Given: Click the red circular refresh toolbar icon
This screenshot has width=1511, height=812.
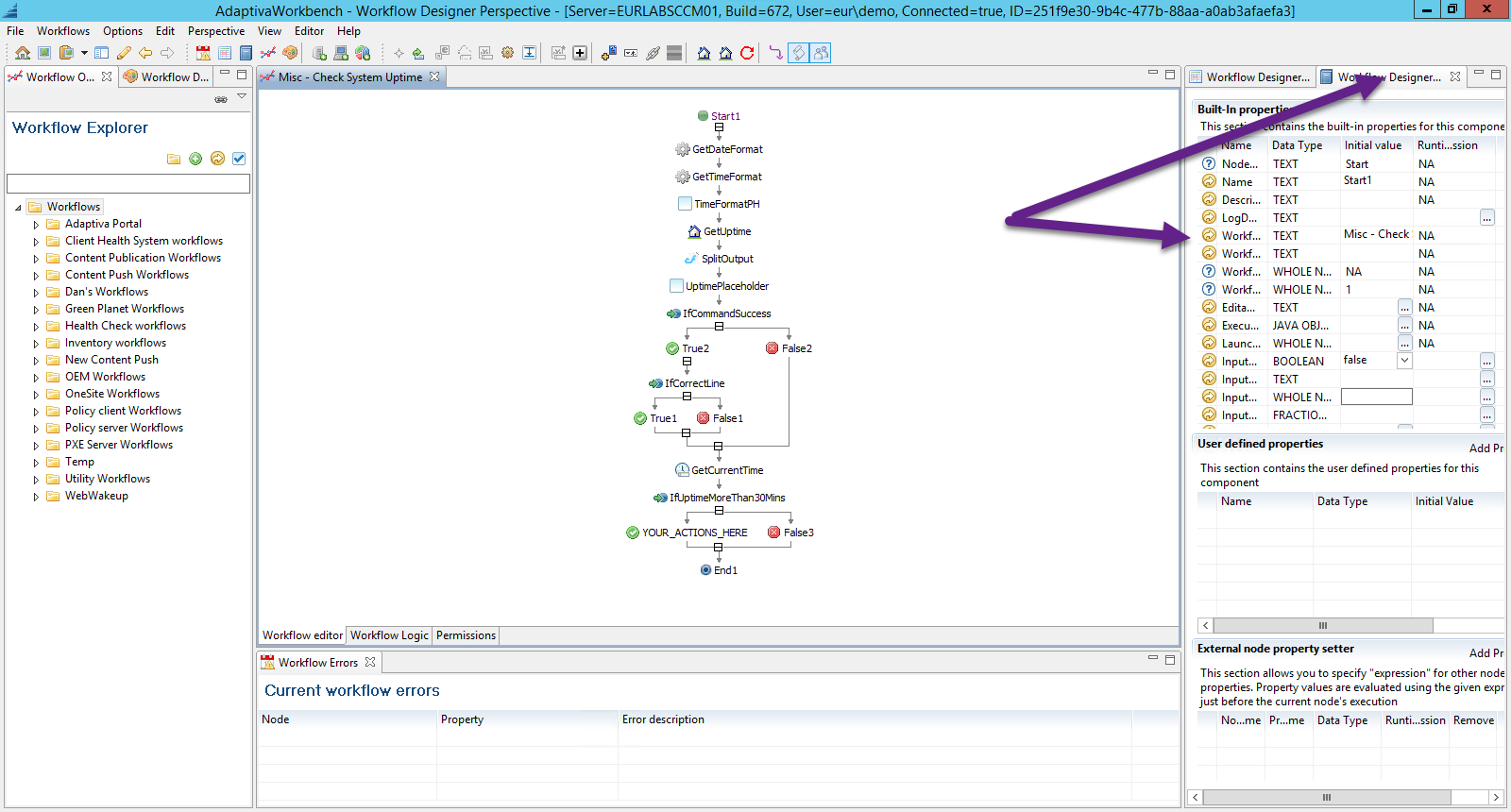Looking at the screenshot, I should point(747,53).
